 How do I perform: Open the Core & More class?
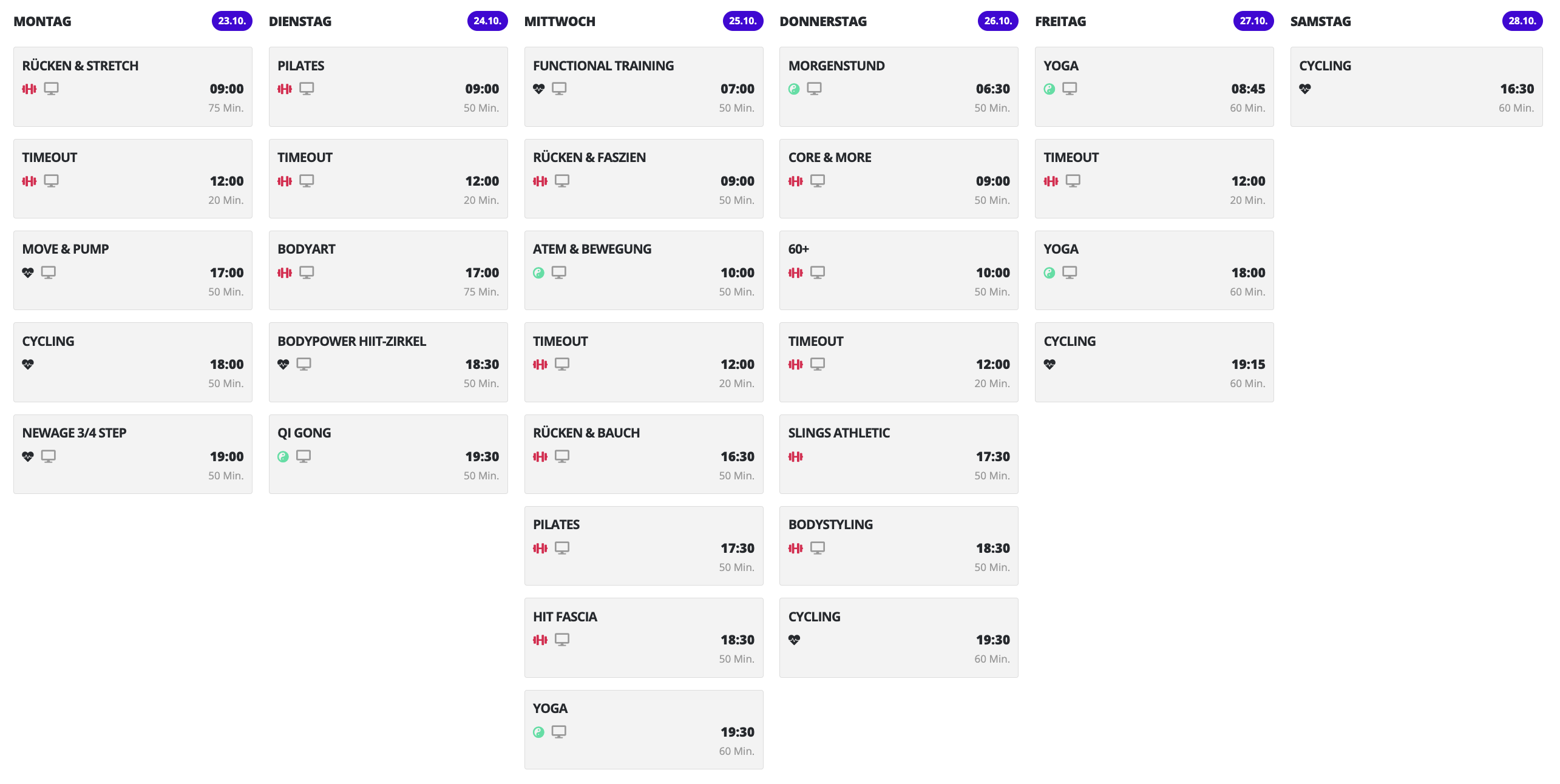[x=899, y=178]
